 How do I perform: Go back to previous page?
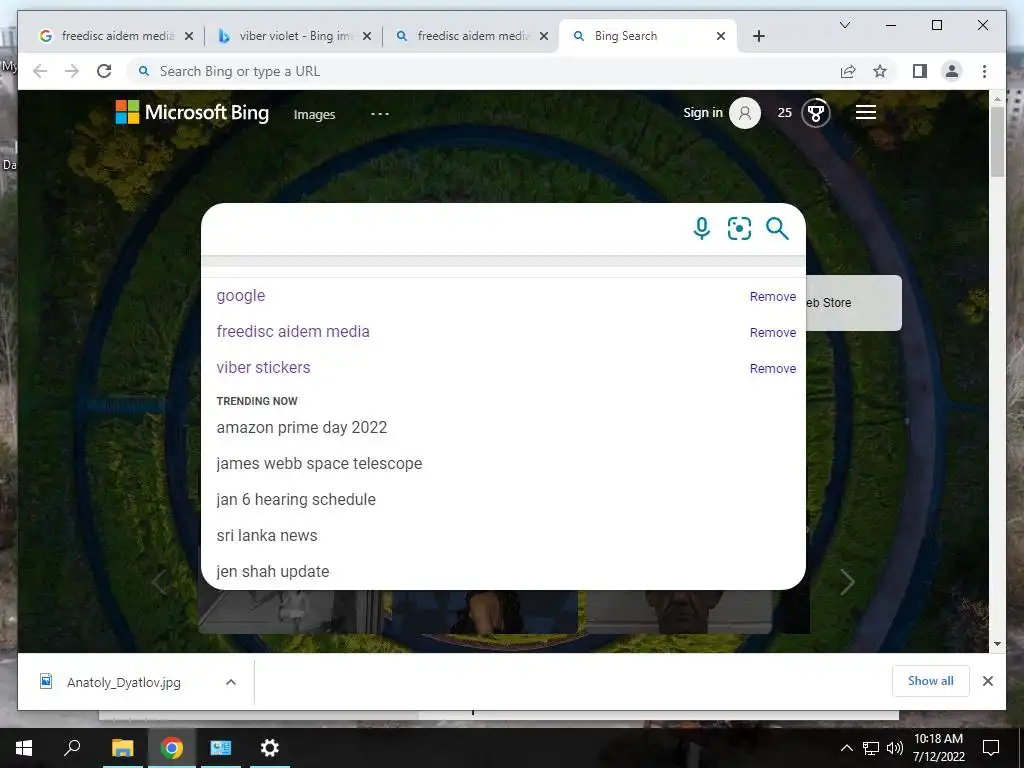coord(40,71)
